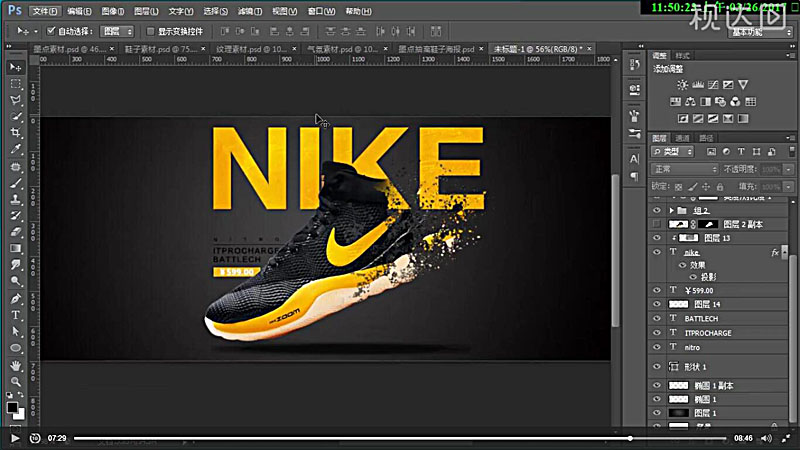Select the Gradient tool
800x450 pixels.
click(16, 248)
